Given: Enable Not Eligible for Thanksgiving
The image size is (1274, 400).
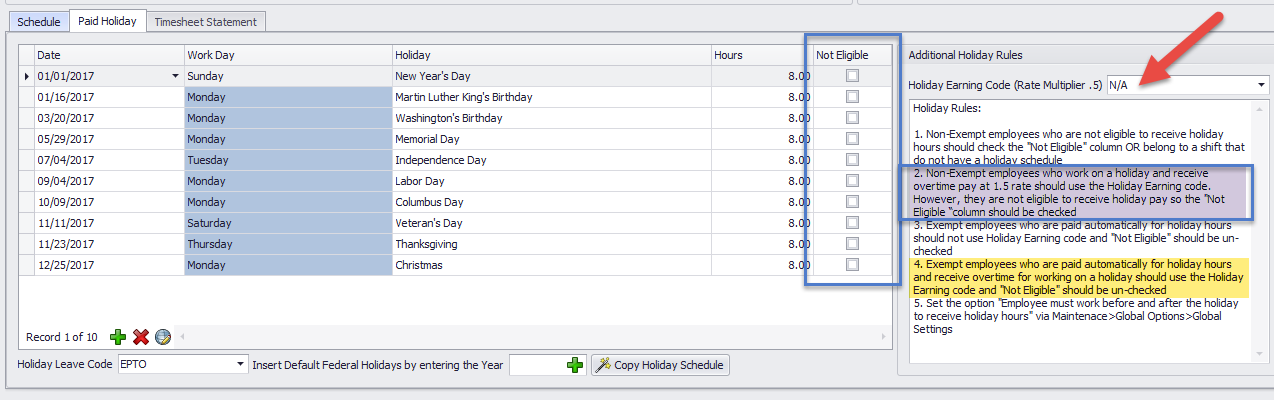Looking at the screenshot, I should (x=852, y=244).
